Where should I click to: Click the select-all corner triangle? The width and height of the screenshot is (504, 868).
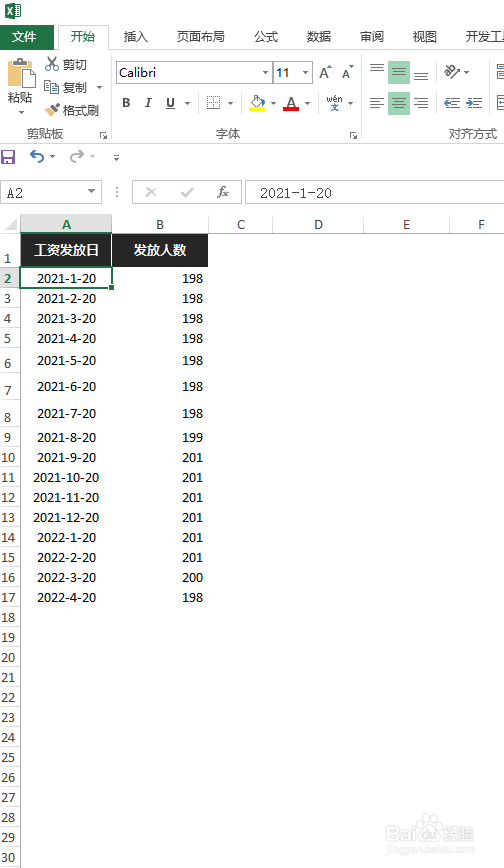pos(11,224)
